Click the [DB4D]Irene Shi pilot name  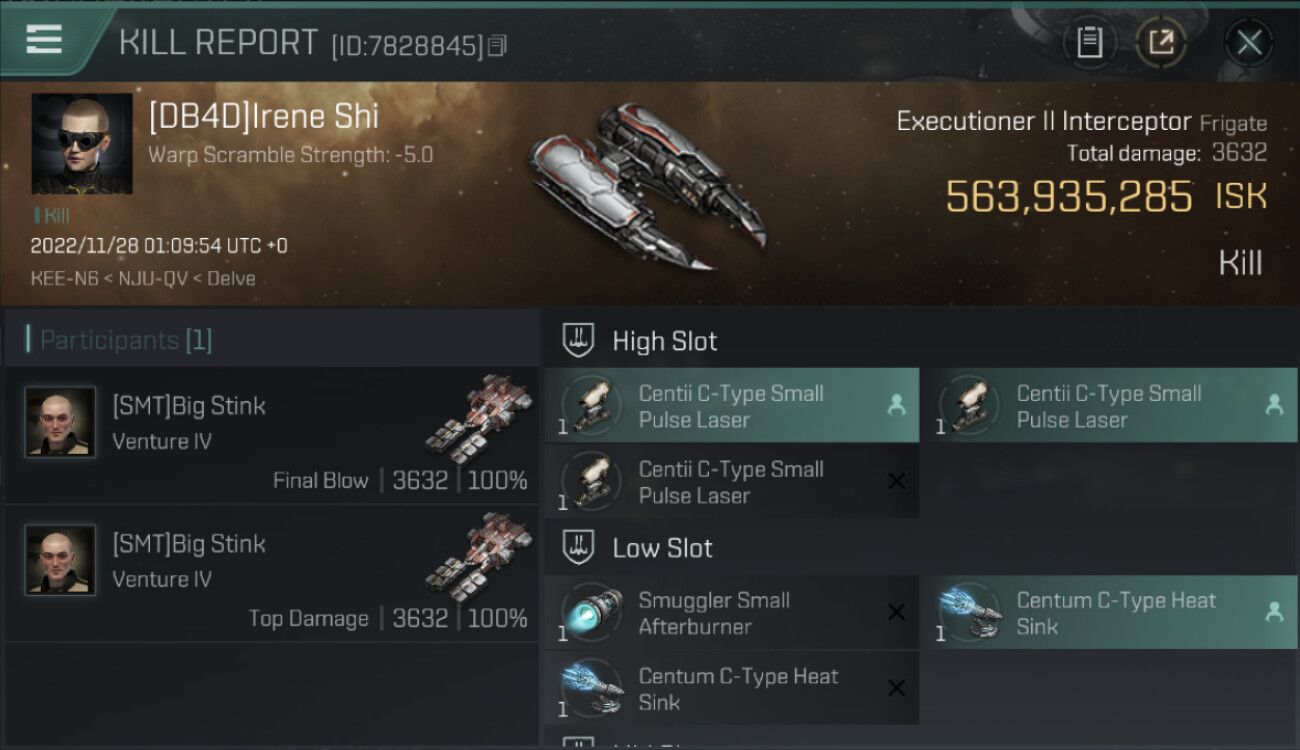coord(264,116)
